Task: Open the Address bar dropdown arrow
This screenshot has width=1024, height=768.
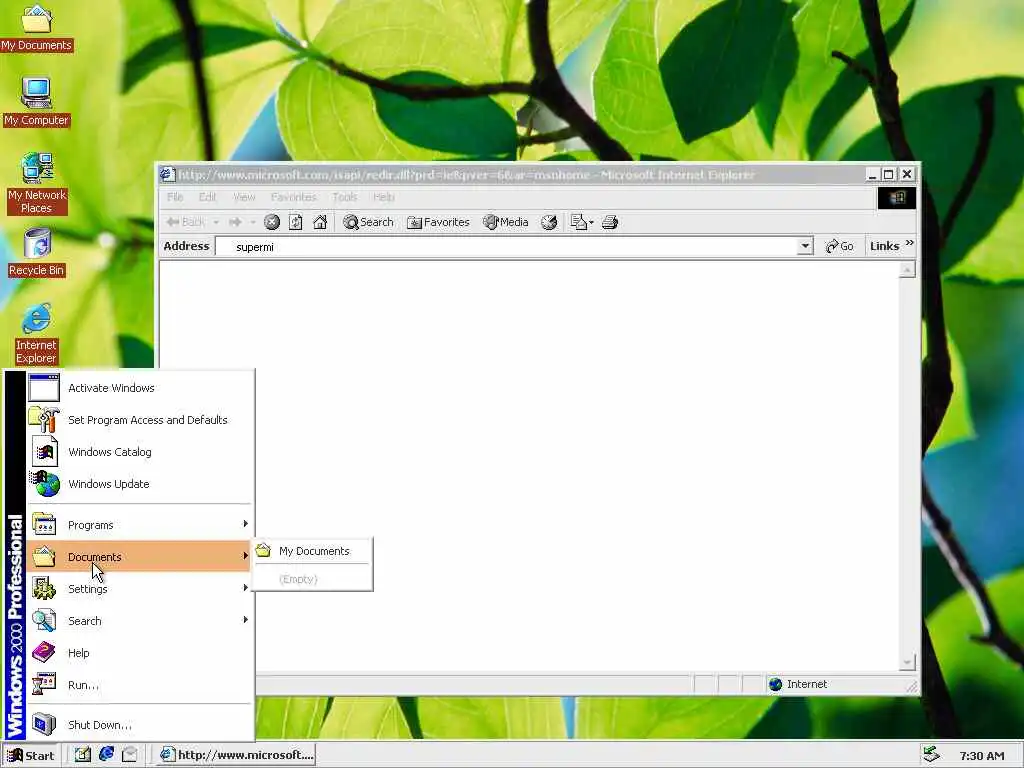Action: (x=805, y=246)
